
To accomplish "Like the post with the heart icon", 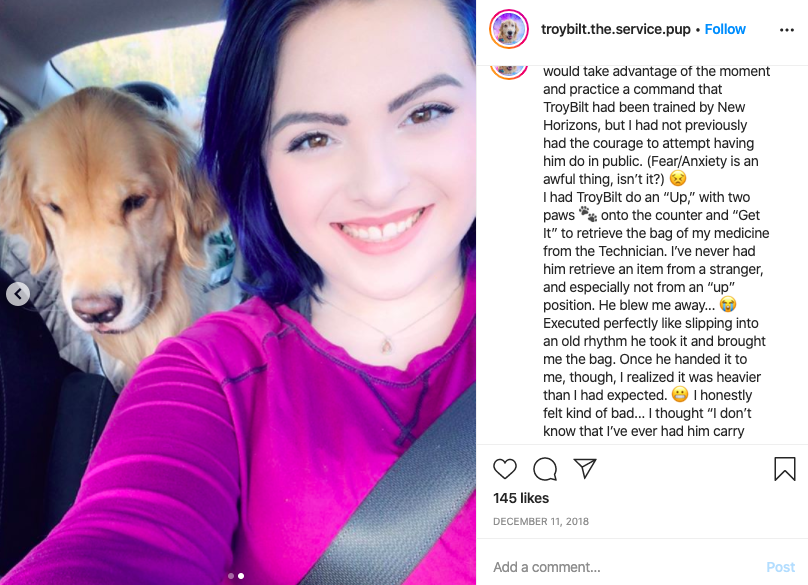I will (504, 469).
